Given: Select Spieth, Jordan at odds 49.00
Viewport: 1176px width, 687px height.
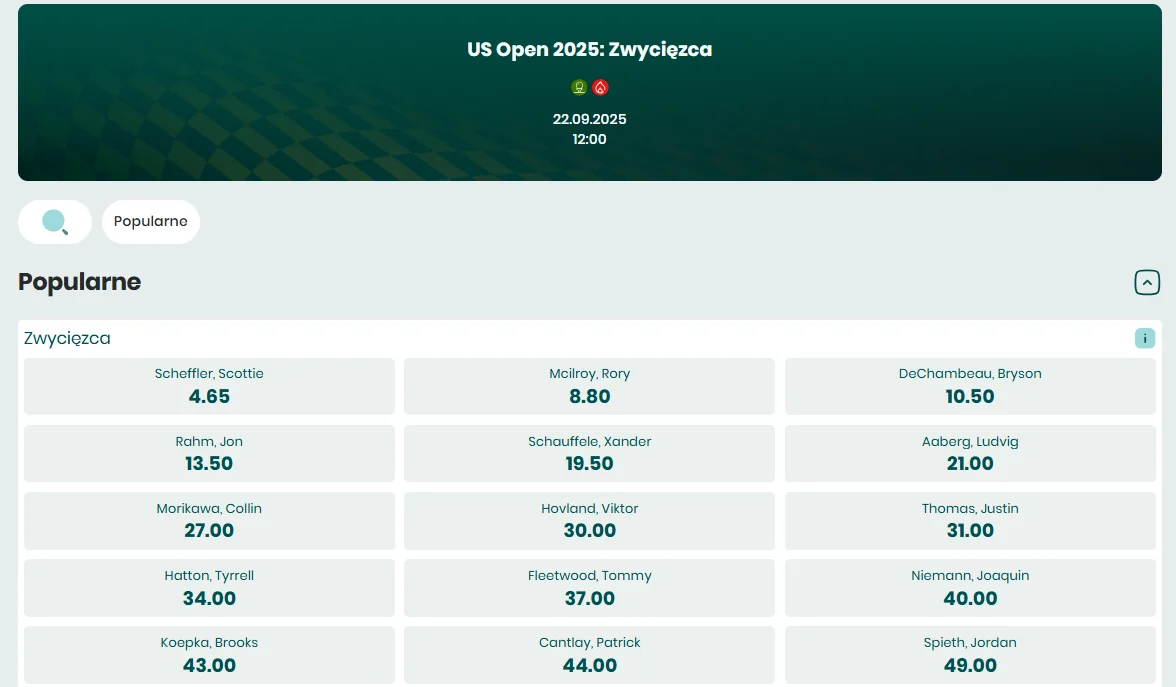Looking at the screenshot, I should point(970,654).
